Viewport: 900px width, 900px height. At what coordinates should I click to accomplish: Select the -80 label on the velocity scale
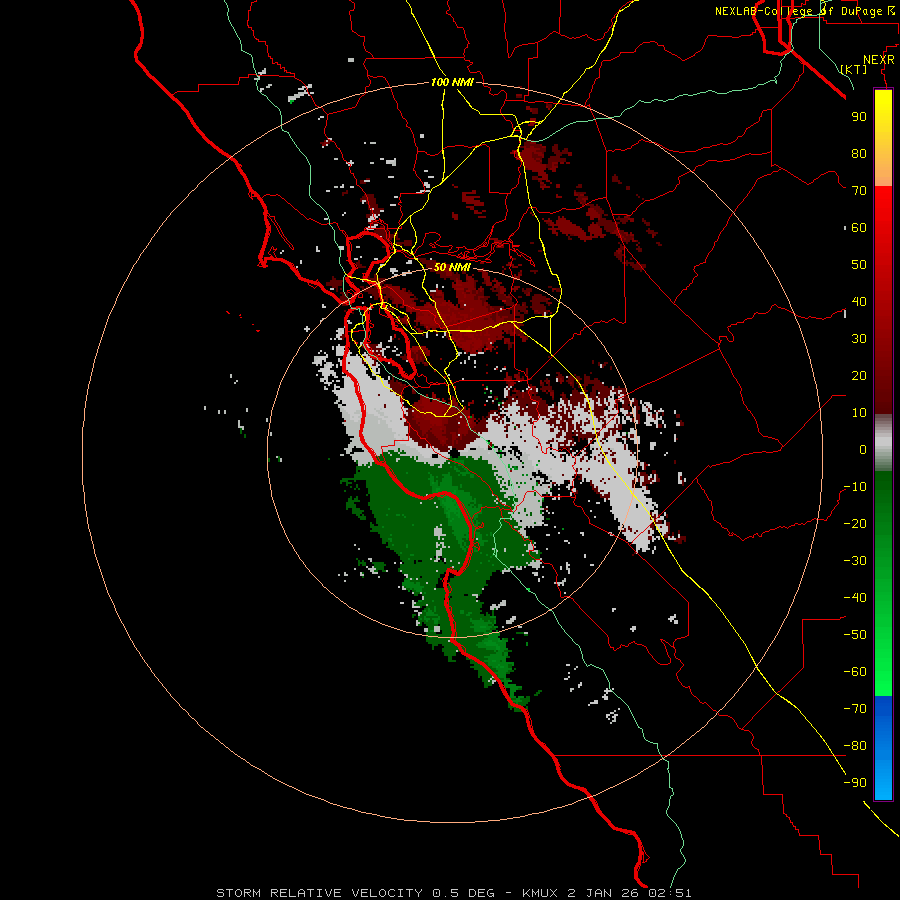pyautogui.click(x=855, y=746)
